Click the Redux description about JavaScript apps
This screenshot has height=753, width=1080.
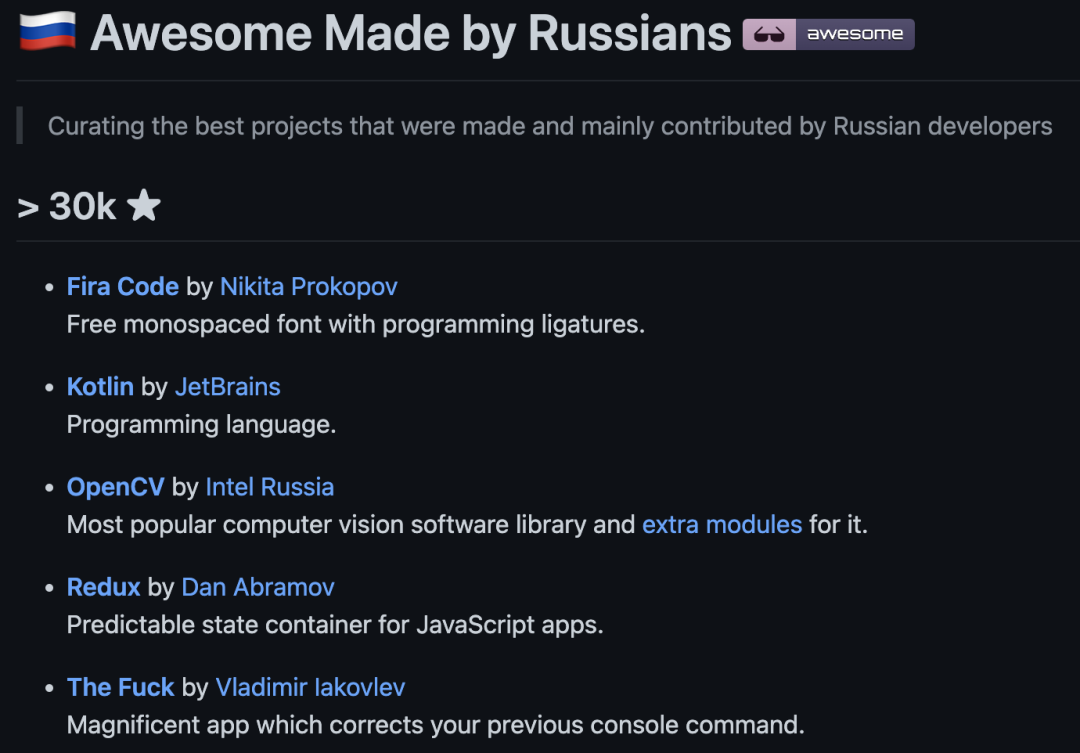(335, 625)
